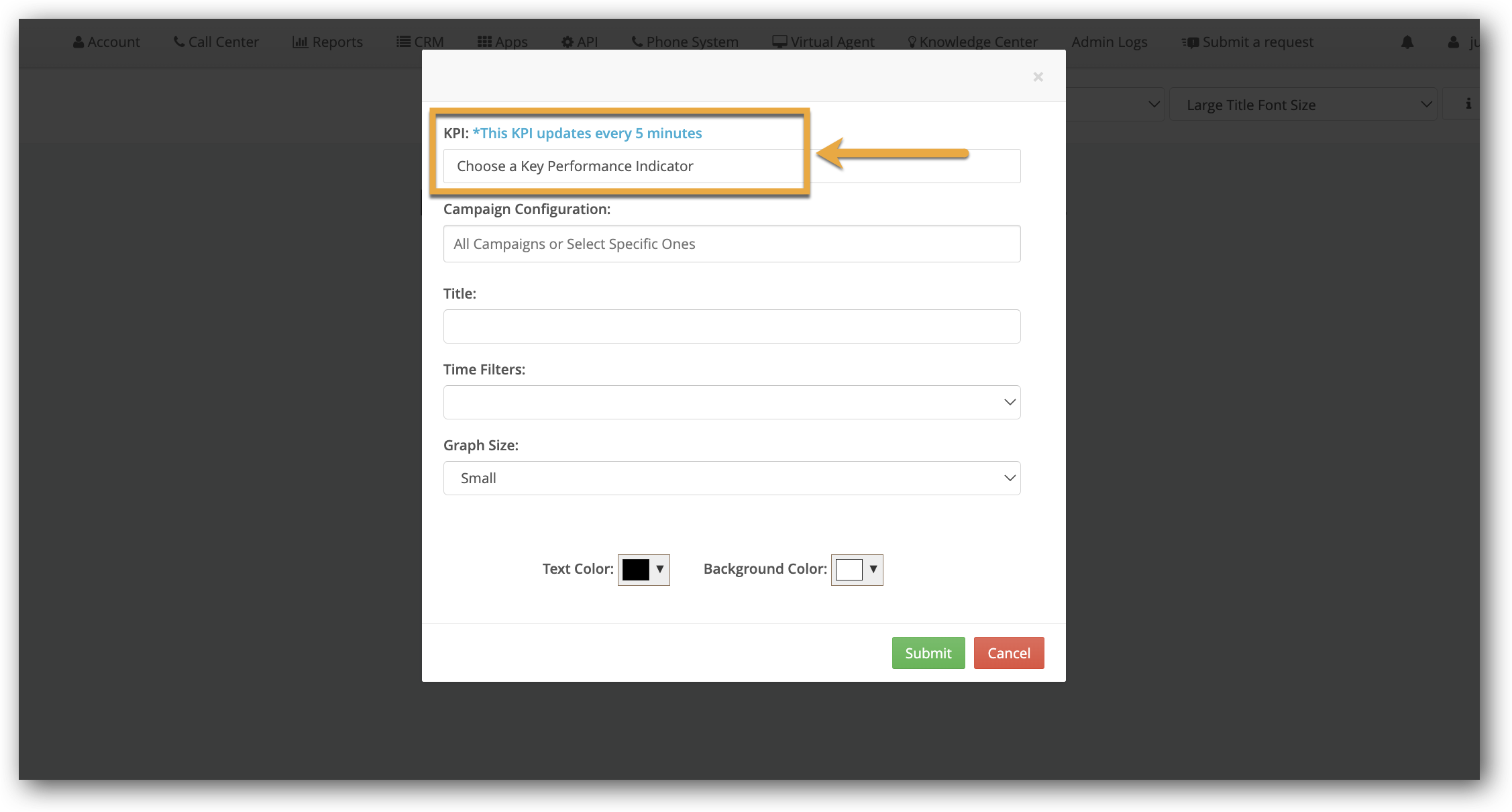Open the Apps grid menu

tap(502, 42)
